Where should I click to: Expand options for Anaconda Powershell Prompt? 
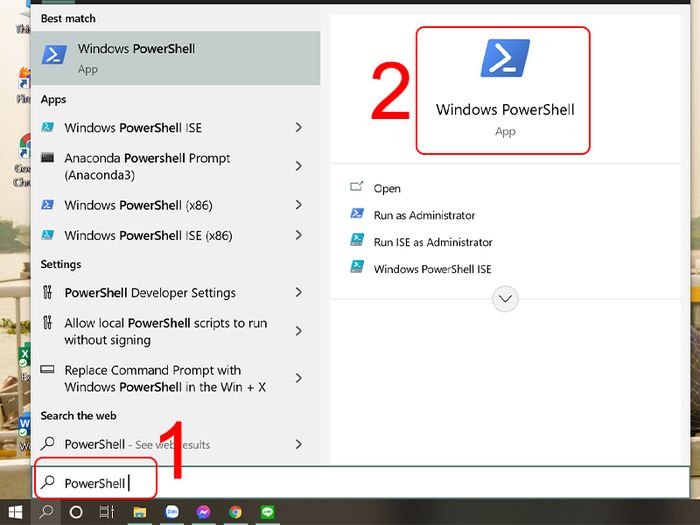pyautogui.click(x=299, y=166)
